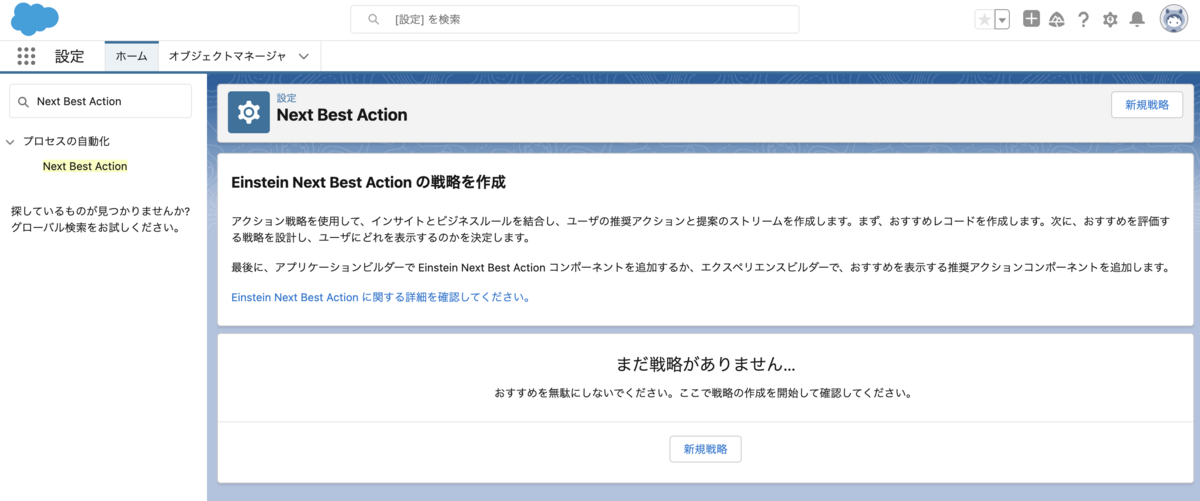
Task: Select プロセスの自動化 tree node label
Action: (66, 142)
